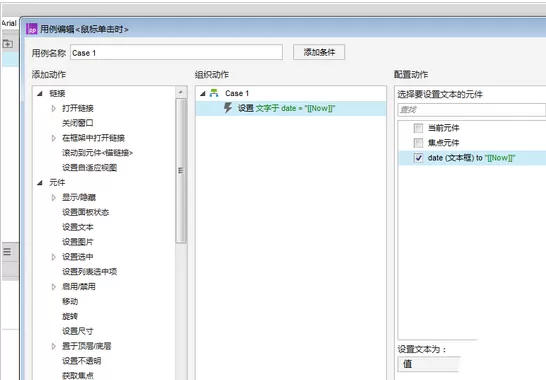Select 设置列表选中项 action
This screenshot has height=380, width=546.
[x=89, y=272]
